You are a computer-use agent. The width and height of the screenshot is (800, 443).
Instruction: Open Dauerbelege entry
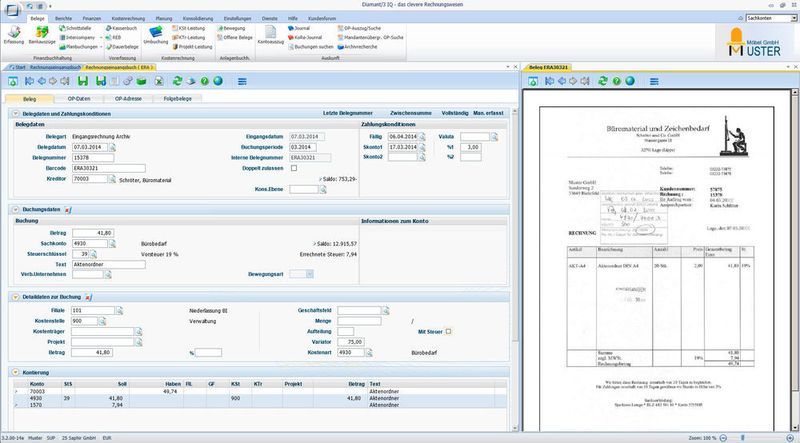122,47
